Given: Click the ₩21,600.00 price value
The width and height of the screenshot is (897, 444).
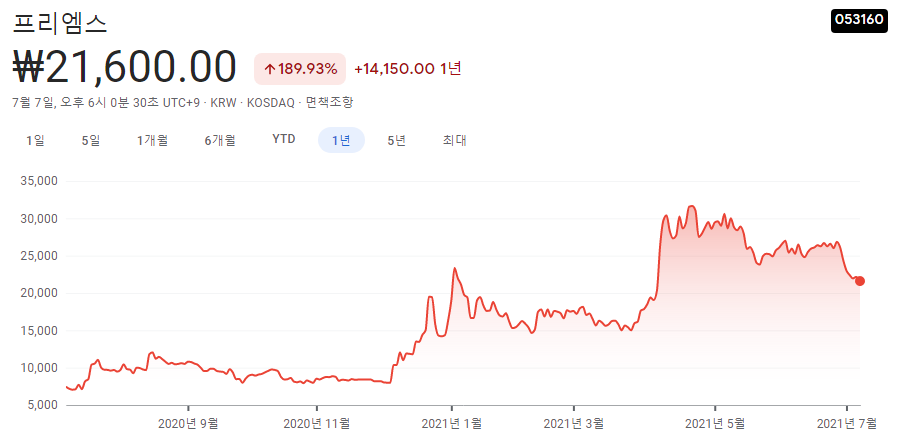Looking at the screenshot, I should point(124,67).
